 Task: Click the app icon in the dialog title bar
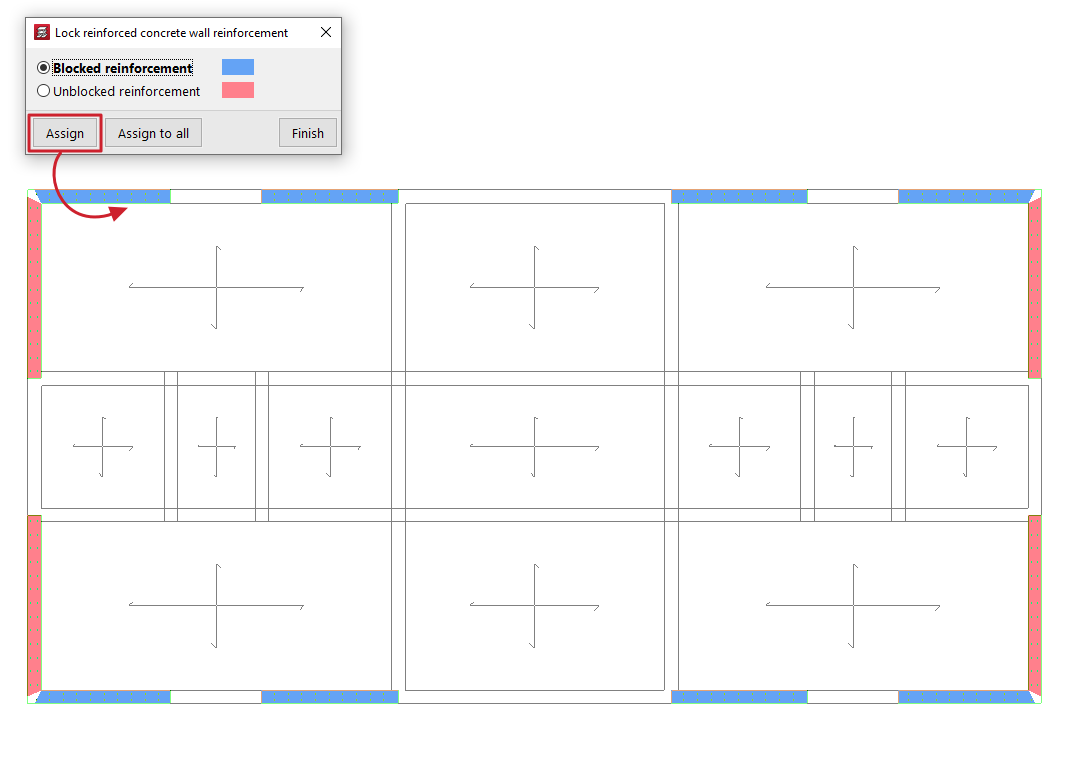point(42,33)
